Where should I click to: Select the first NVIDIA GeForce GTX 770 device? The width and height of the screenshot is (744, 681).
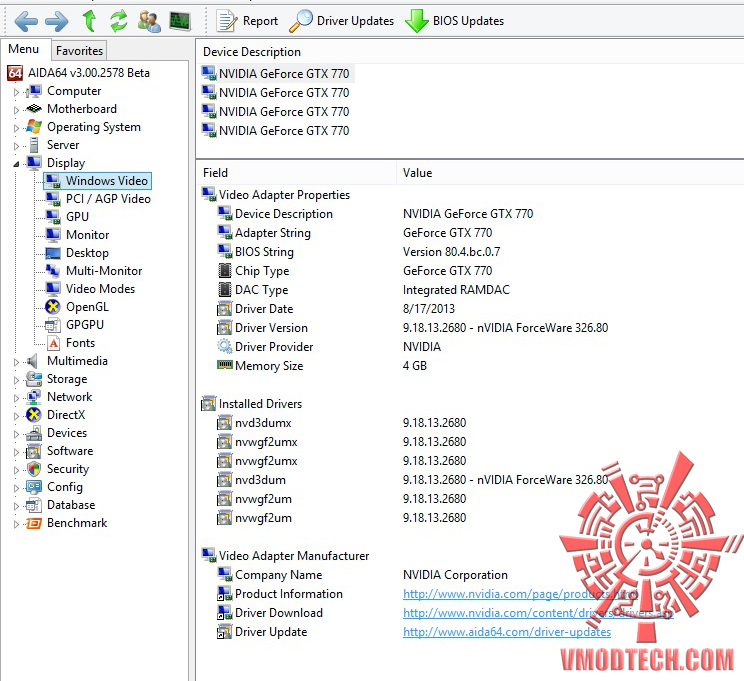tap(276, 74)
